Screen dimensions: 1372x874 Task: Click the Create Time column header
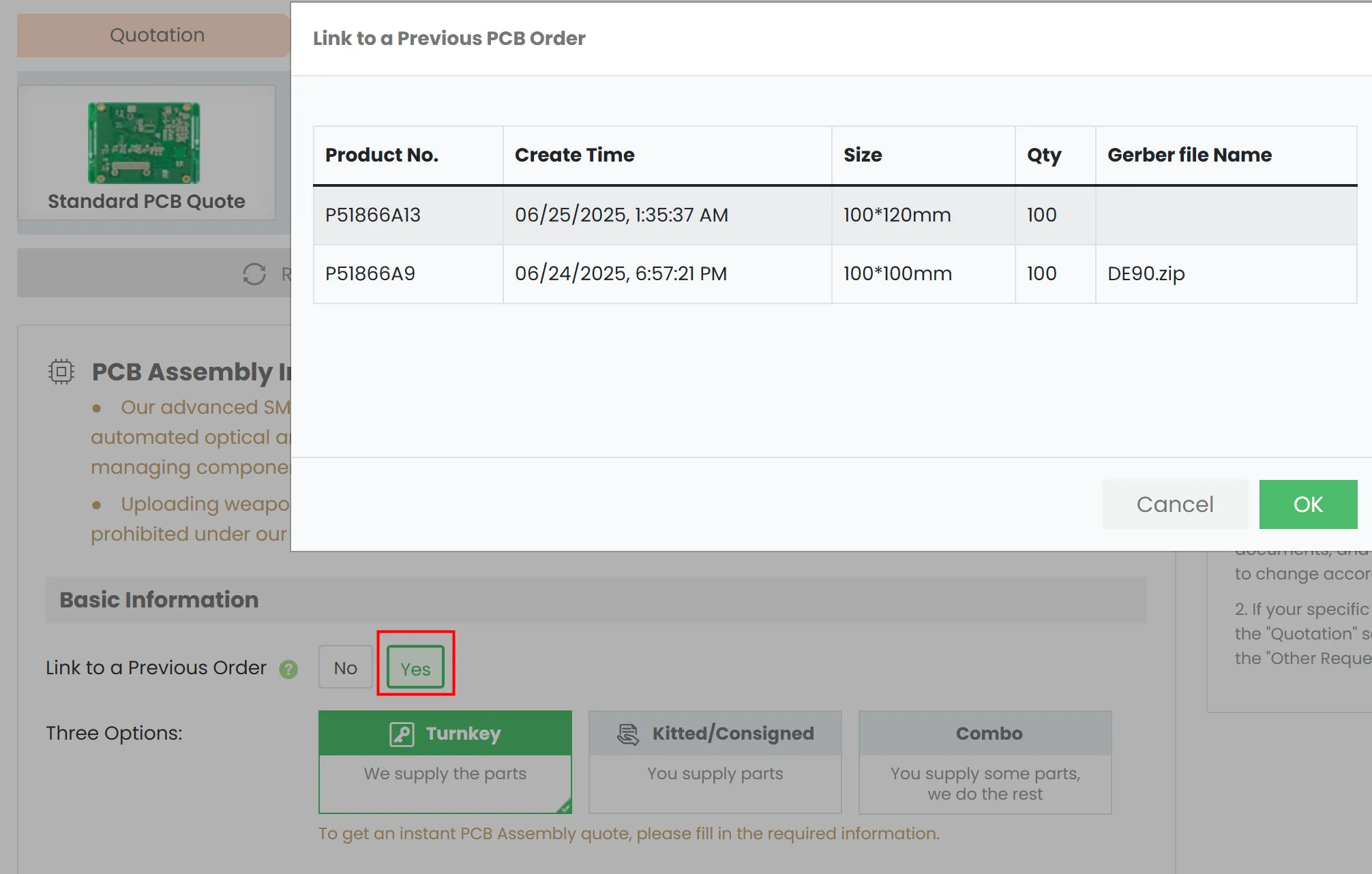click(x=574, y=155)
